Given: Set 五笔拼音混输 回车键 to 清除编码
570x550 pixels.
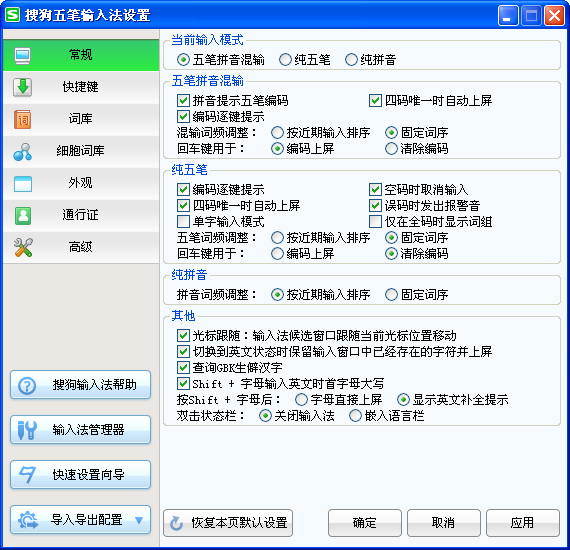Looking at the screenshot, I should [391, 149].
